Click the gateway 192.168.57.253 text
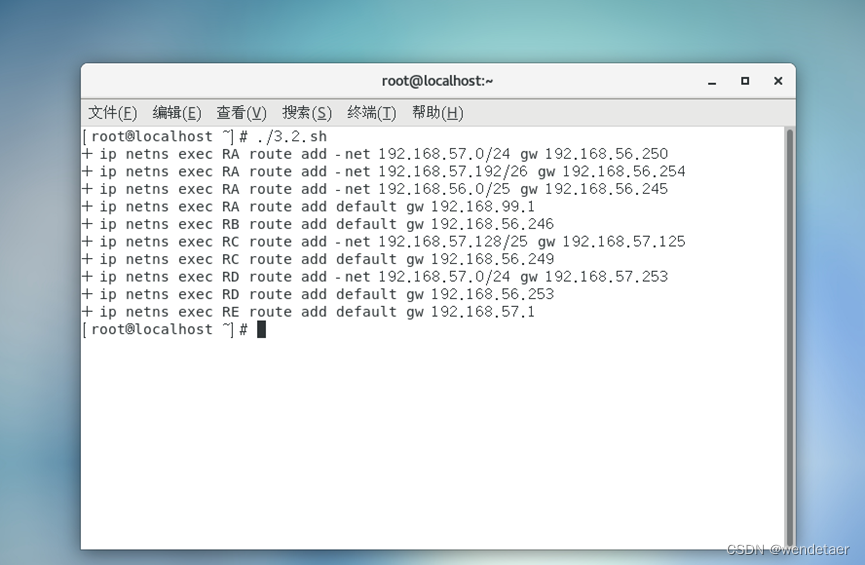This screenshot has width=865, height=565. click(606, 277)
